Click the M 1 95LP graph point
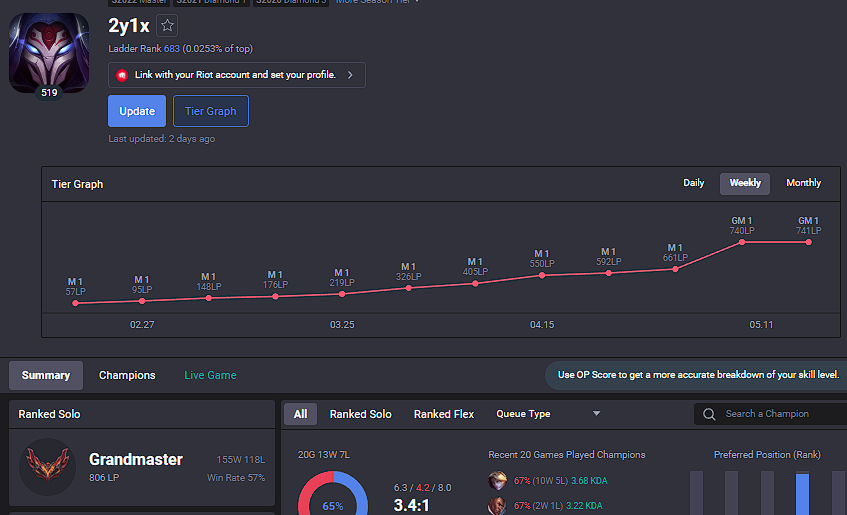The height and width of the screenshot is (515, 847). click(x=142, y=301)
